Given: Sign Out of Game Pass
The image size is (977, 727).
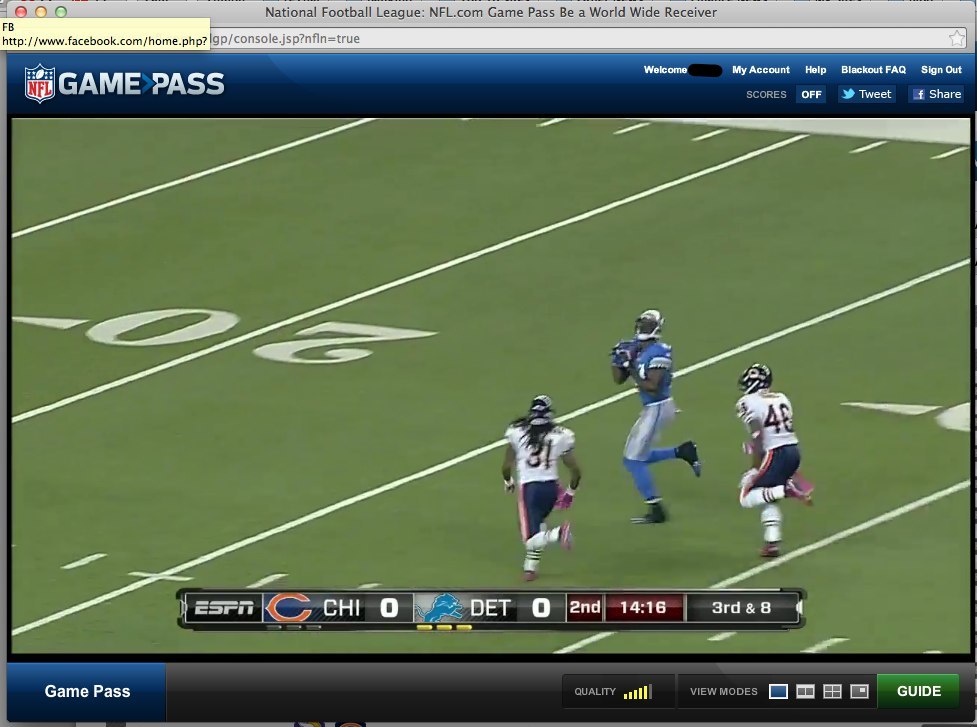Looking at the screenshot, I should [941, 70].
